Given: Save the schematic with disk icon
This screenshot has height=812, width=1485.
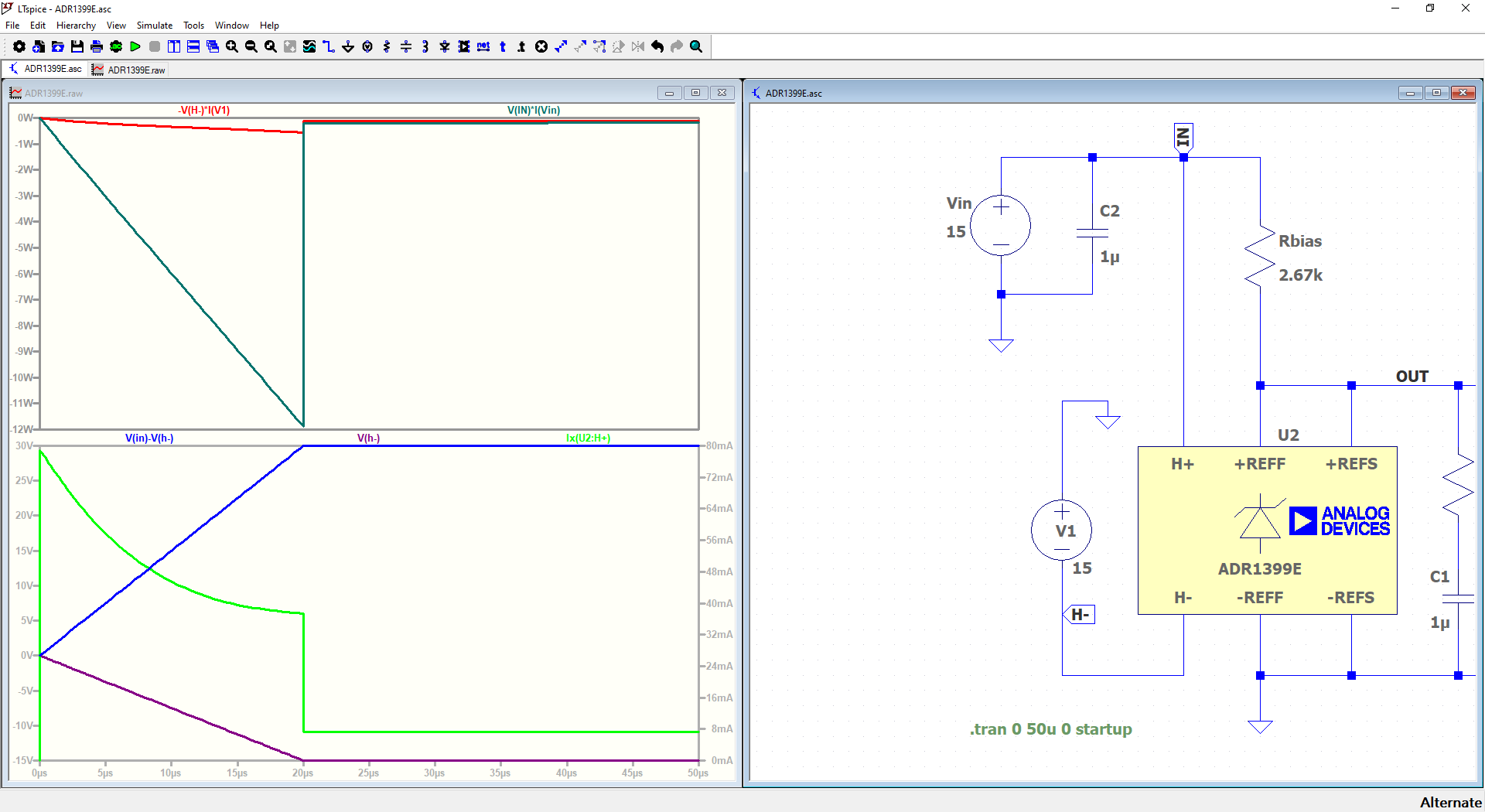Looking at the screenshot, I should [x=77, y=46].
